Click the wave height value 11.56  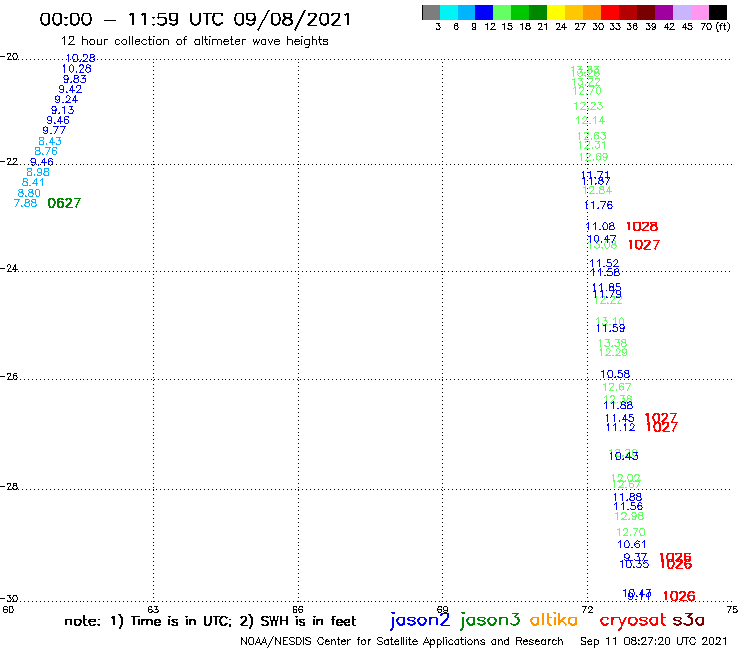(x=628, y=506)
